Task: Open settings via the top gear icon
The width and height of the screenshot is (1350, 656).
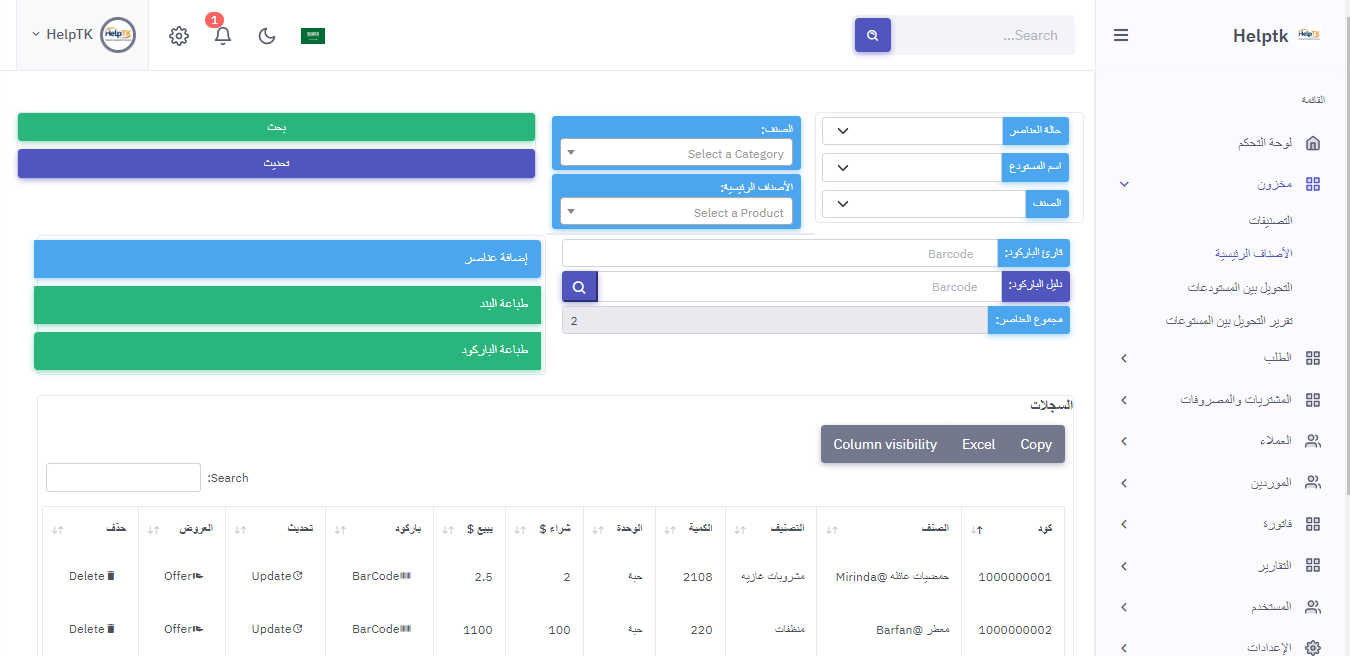Action: [179, 36]
